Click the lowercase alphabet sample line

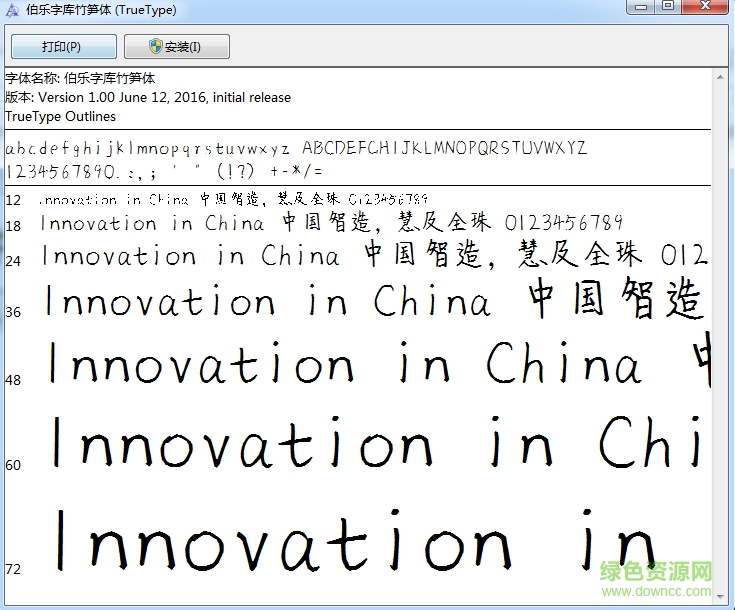147,149
